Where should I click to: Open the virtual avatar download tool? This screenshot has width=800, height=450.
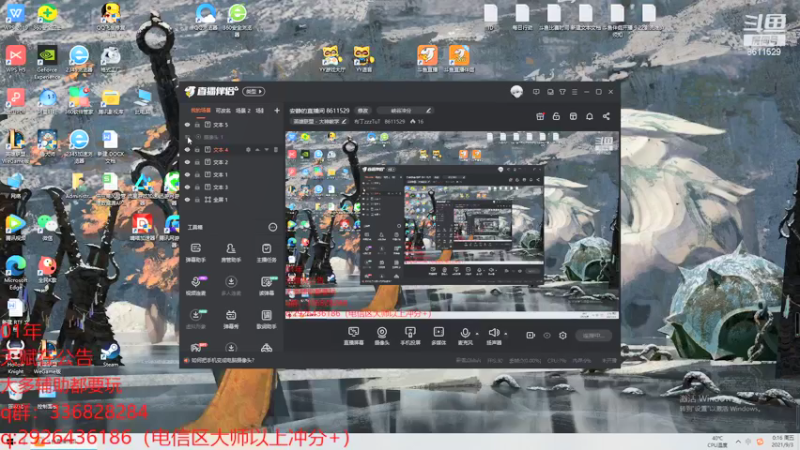pos(195,319)
